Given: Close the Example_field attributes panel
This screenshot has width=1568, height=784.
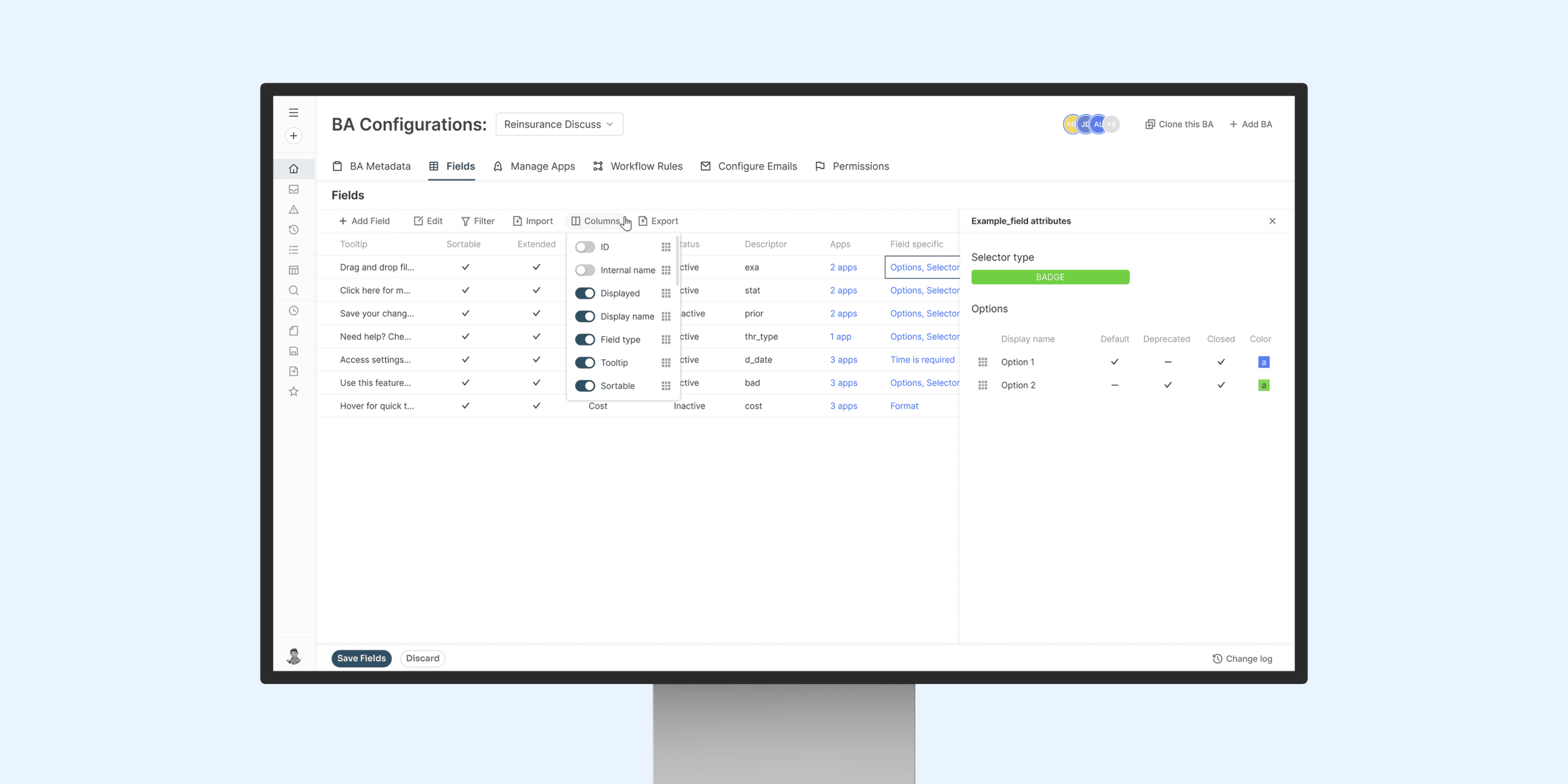Looking at the screenshot, I should [1272, 221].
